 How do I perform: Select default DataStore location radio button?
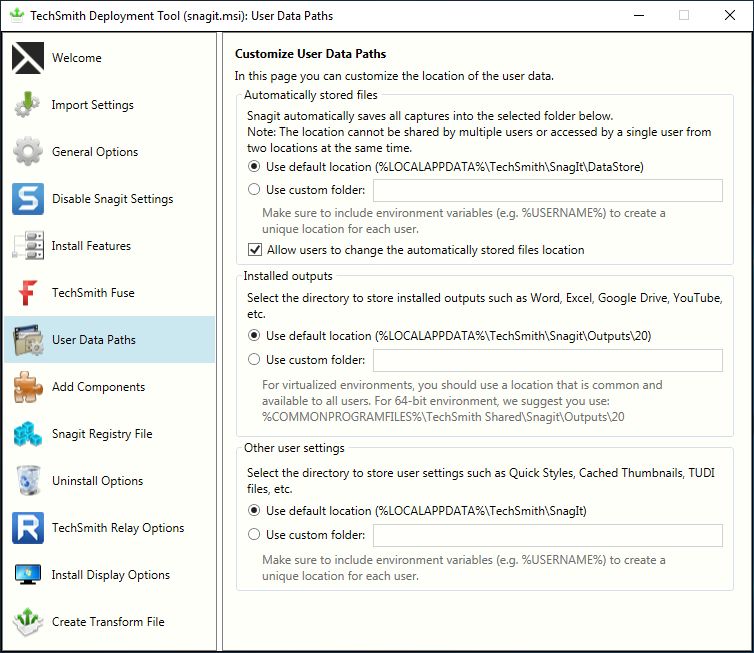(254, 166)
